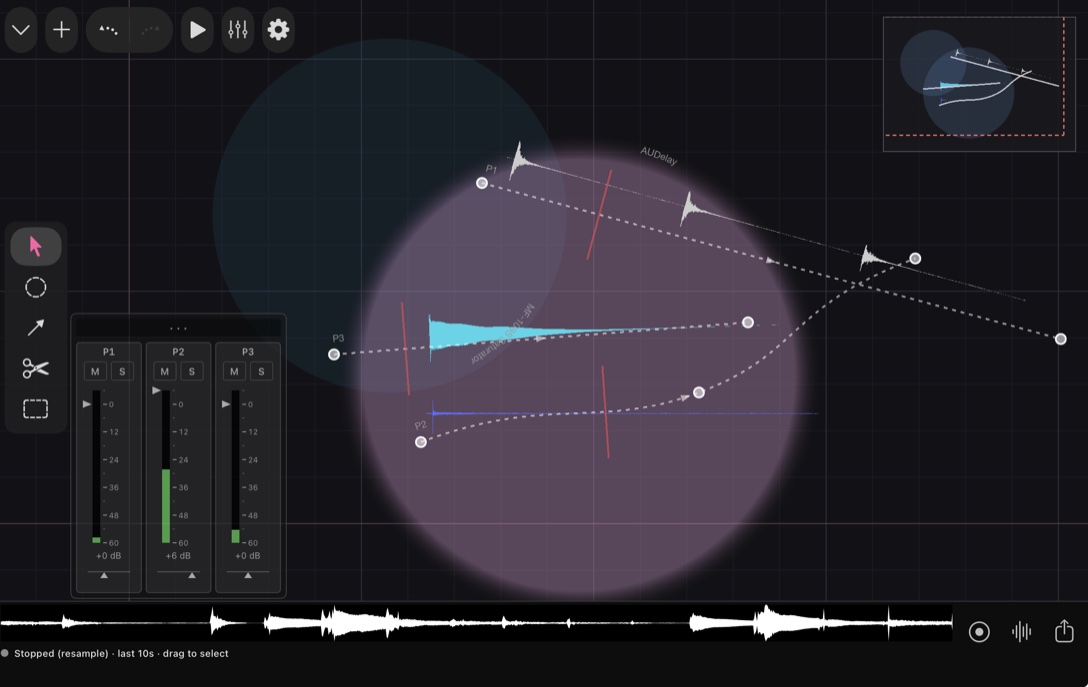Click the P2 channel label in mixer
Image resolution: width=1088 pixels, height=687 pixels.
coord(178,352)
